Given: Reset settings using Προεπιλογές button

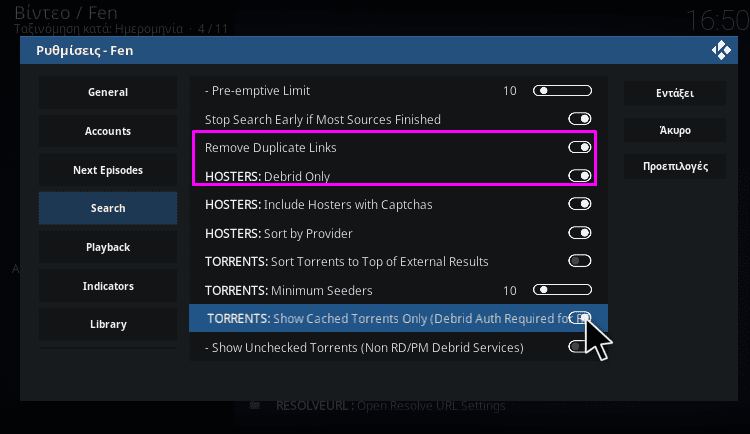Looking at the screenshot, I should click(x=675, y=167).
